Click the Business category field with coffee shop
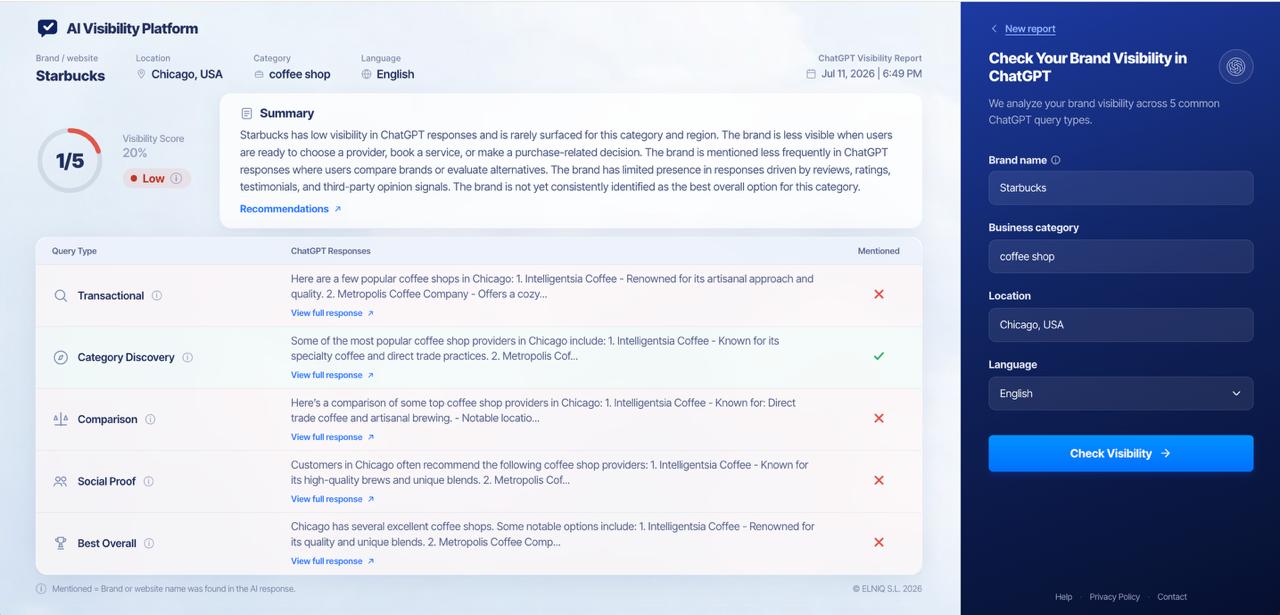Viewport: 1280px width, 615px height. pyautogui.click(x=1121, y=256)
